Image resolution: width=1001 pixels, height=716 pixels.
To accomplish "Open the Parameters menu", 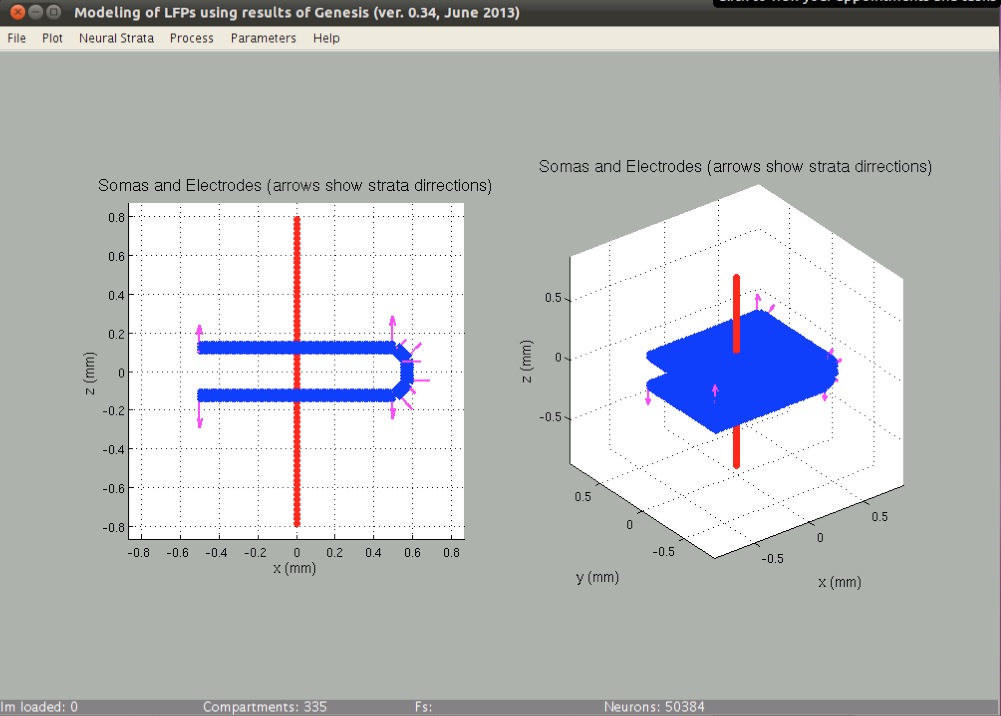I will click(263, 38).
